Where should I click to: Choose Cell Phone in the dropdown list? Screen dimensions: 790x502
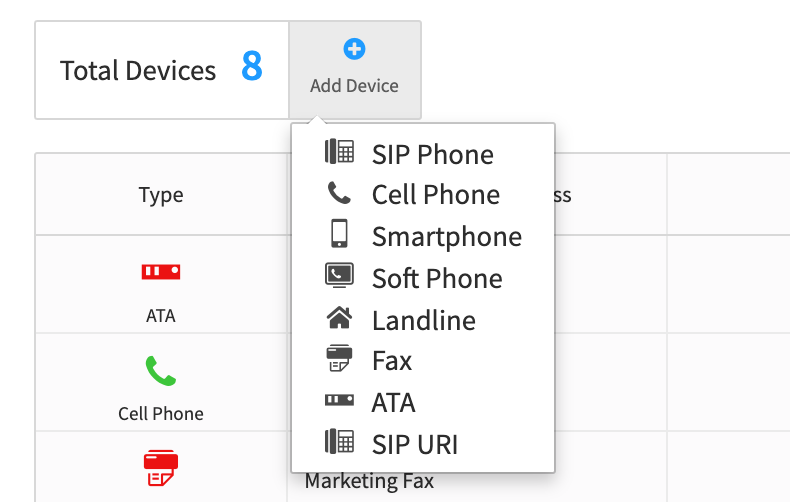[x=436, y=195]
